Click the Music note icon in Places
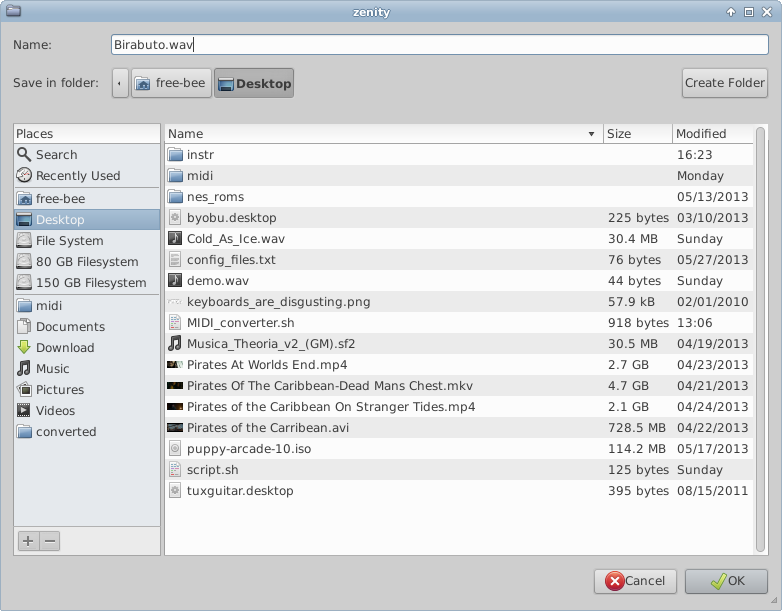 [24, 368]
